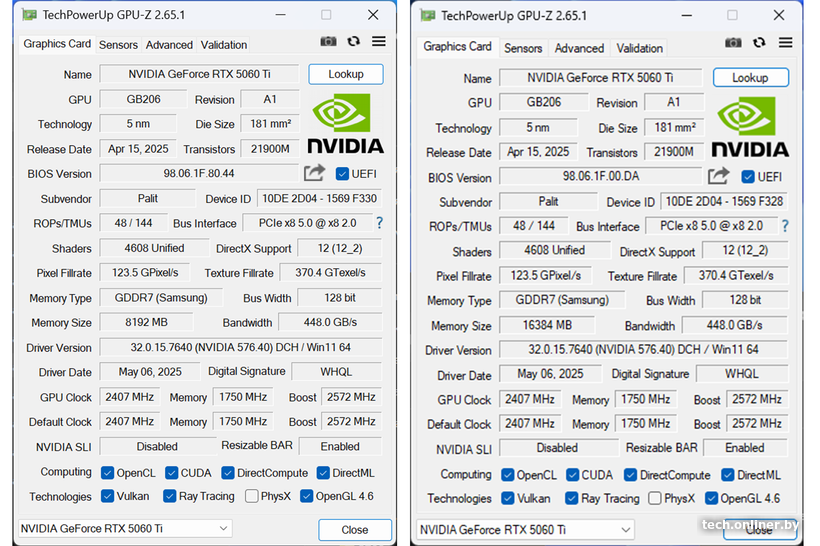
Task: Toggle CUDA checkbox in right window
Action: coord(573,475)
